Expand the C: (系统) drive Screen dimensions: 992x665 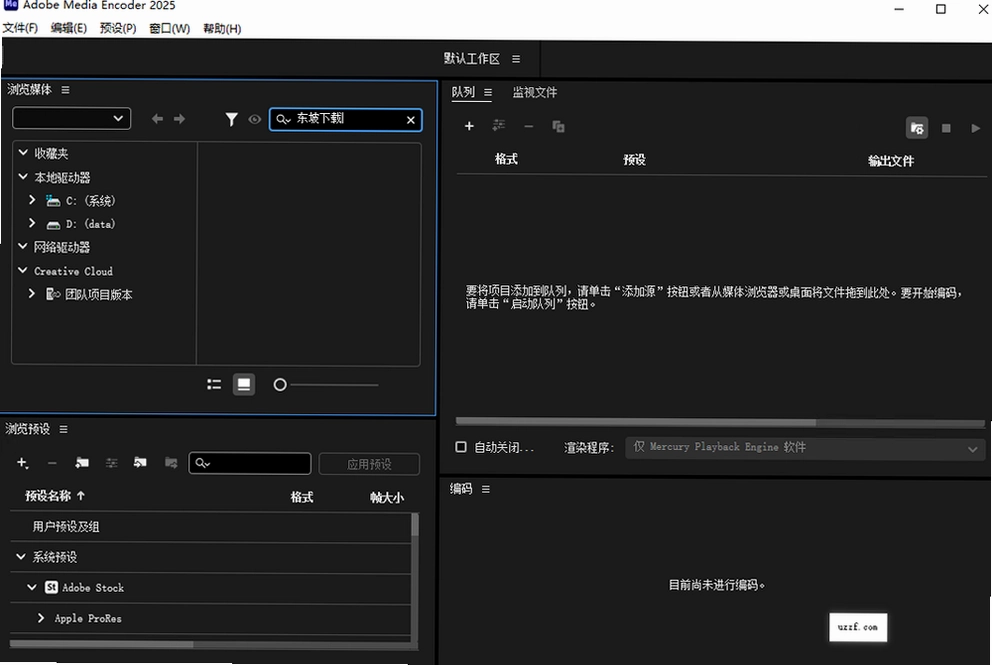tap(32, 200)
